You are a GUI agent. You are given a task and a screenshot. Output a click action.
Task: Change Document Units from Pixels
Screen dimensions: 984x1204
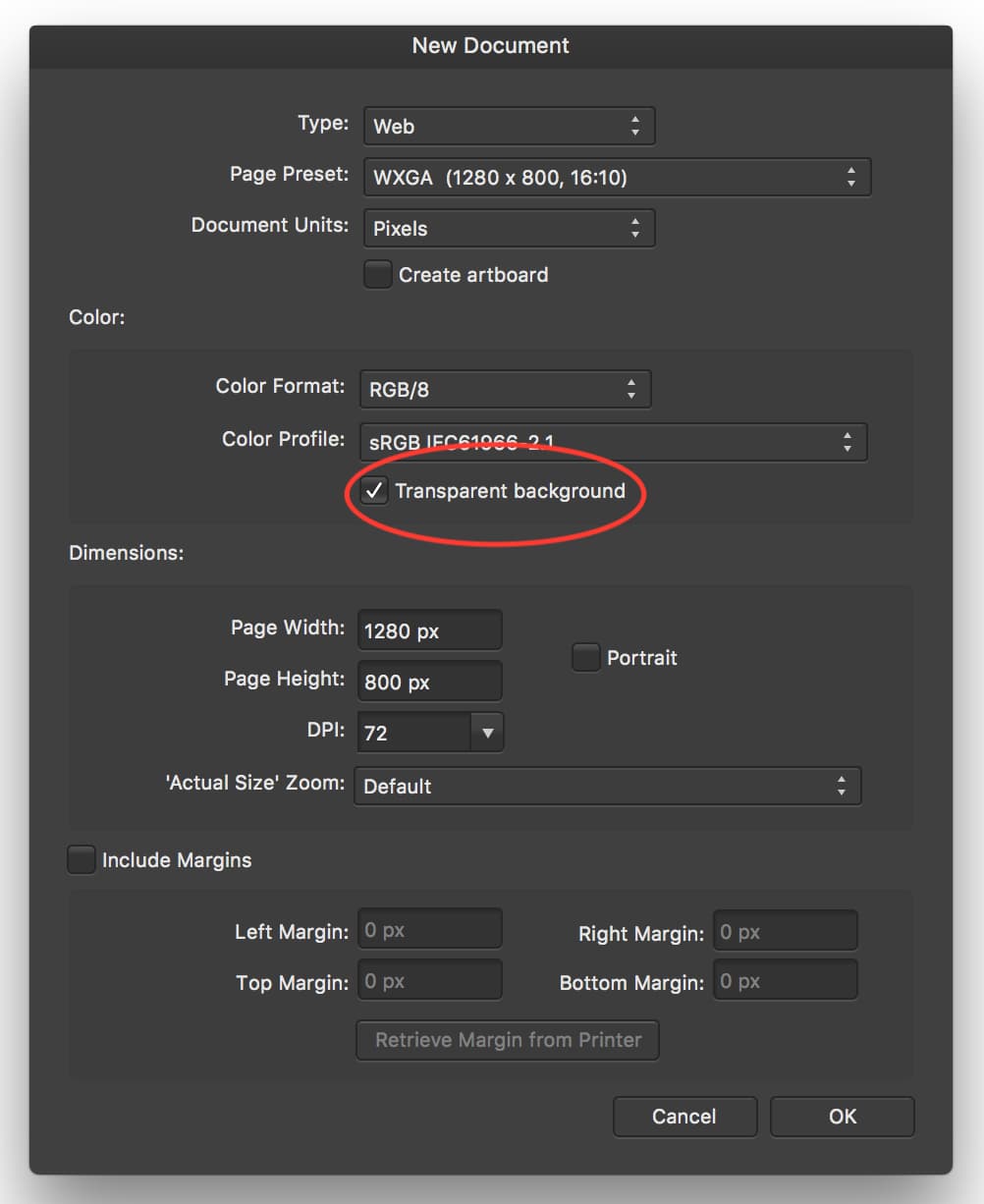508,228
